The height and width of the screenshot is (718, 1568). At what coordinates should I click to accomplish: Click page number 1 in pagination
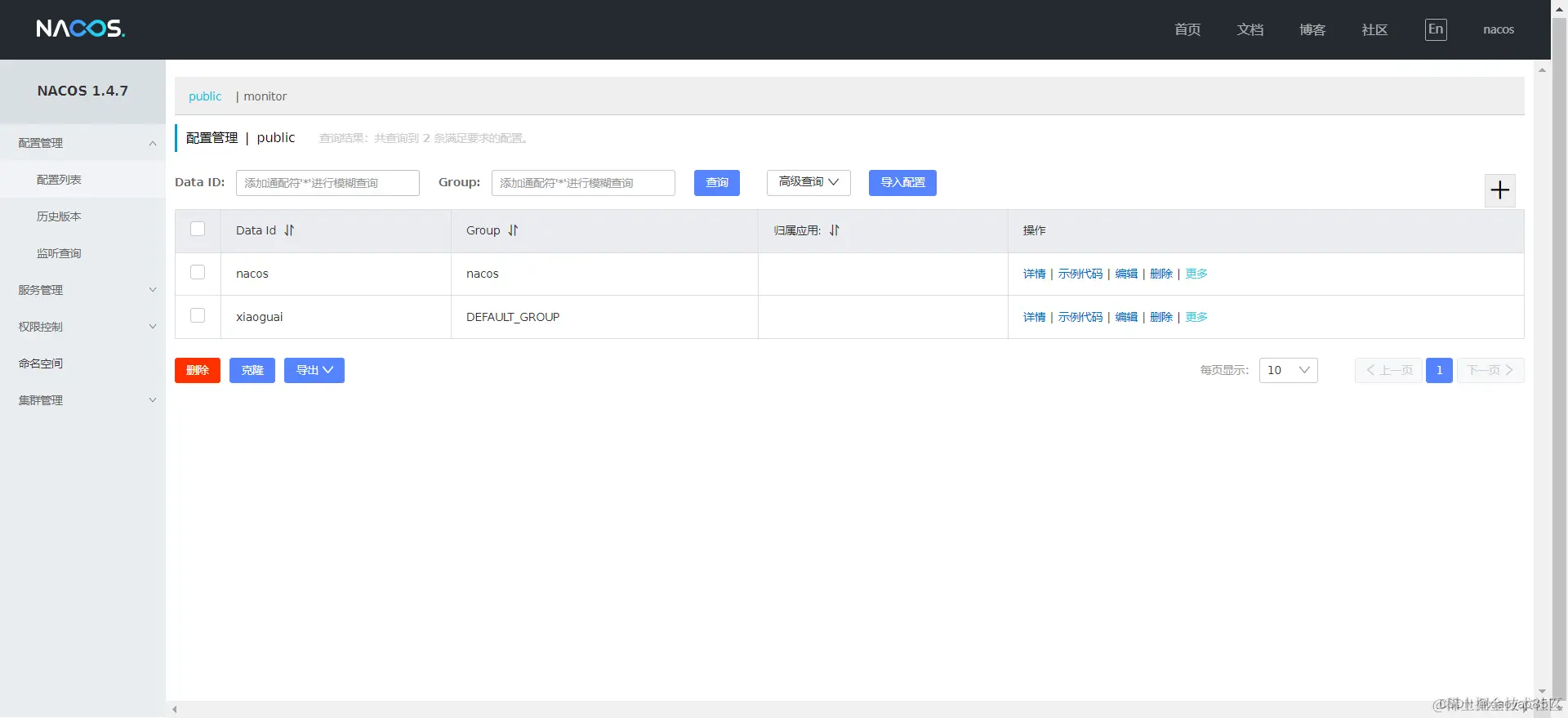point(1439,370)
